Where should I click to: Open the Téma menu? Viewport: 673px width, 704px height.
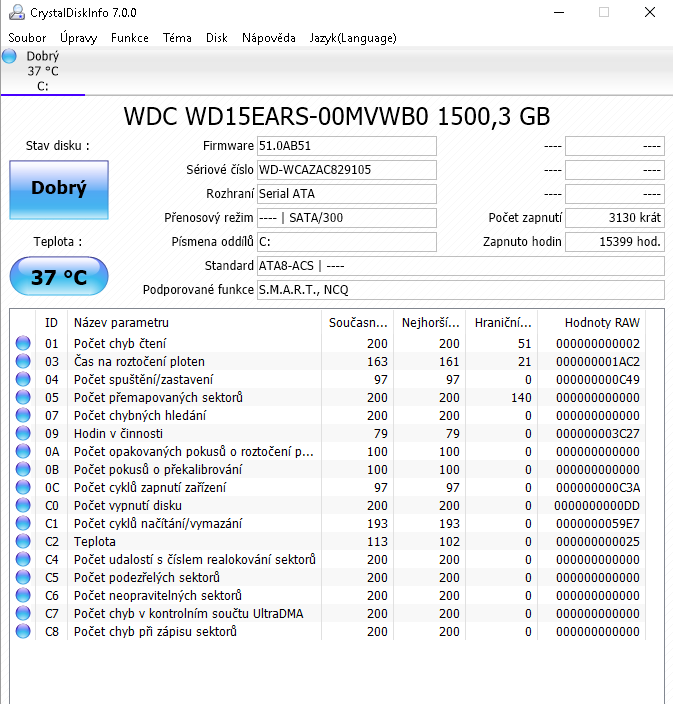[177, 38]
